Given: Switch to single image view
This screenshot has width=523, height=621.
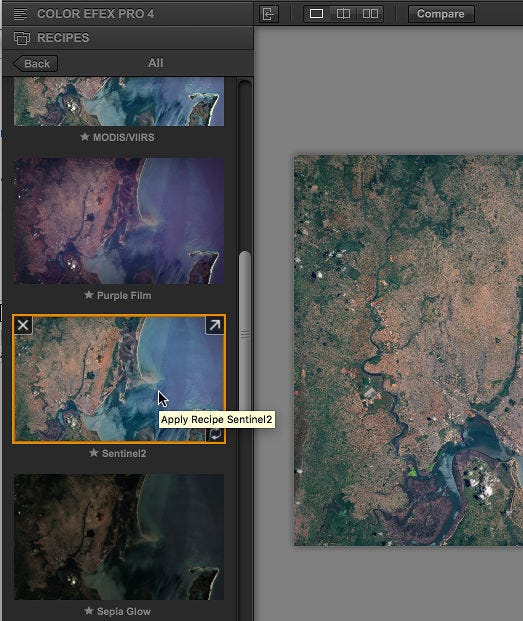Looking at the screenshot, I should [x=316, y=14].
